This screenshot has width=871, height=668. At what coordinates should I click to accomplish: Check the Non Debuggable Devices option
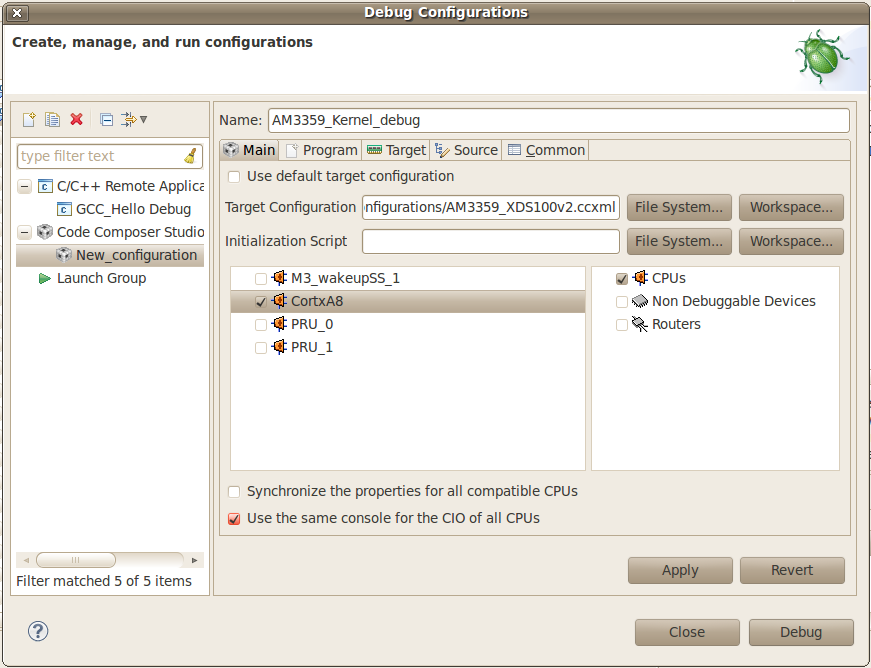622,301
